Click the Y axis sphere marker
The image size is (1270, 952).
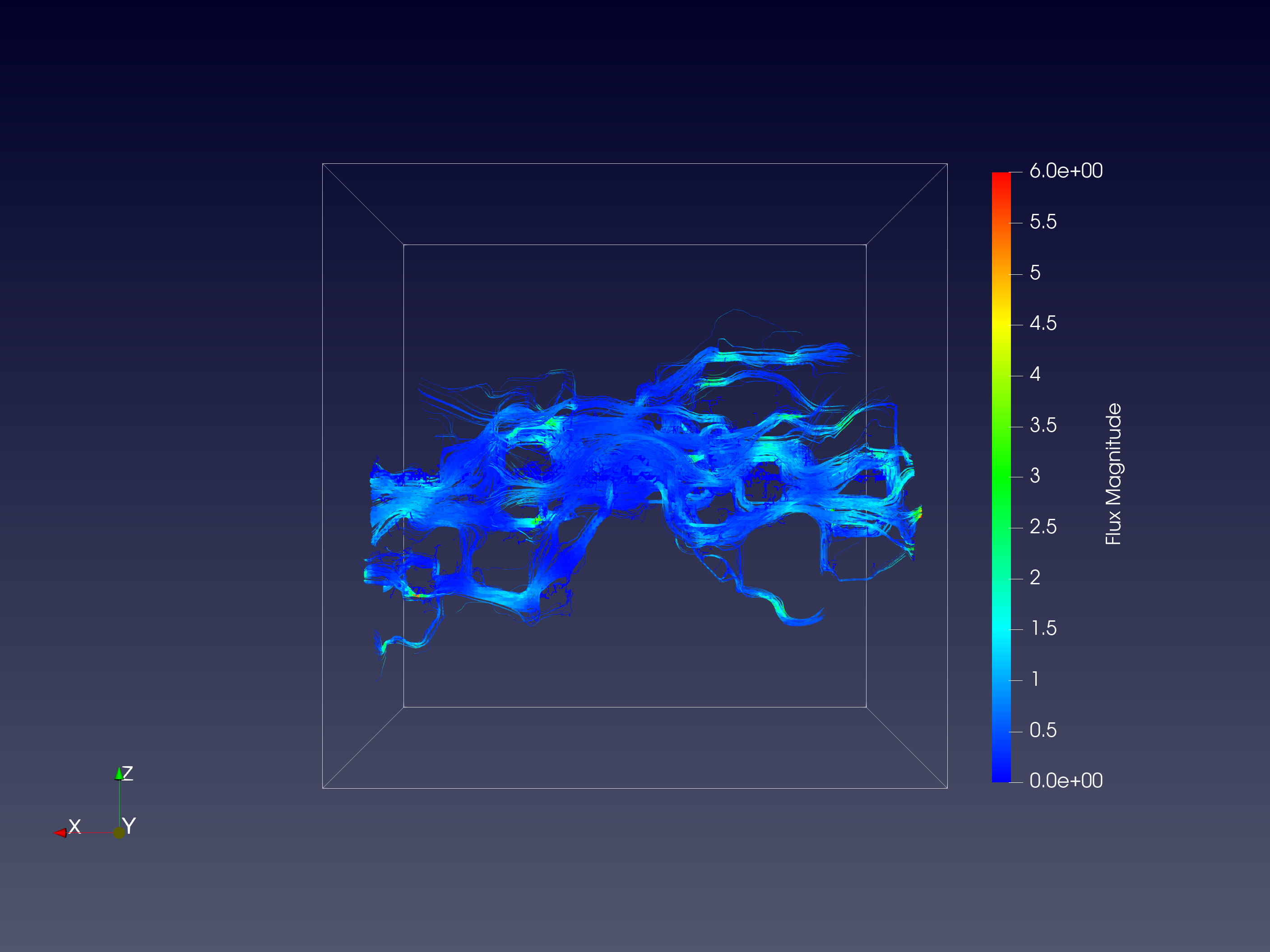pyautogui.click(x=119, y=832)
